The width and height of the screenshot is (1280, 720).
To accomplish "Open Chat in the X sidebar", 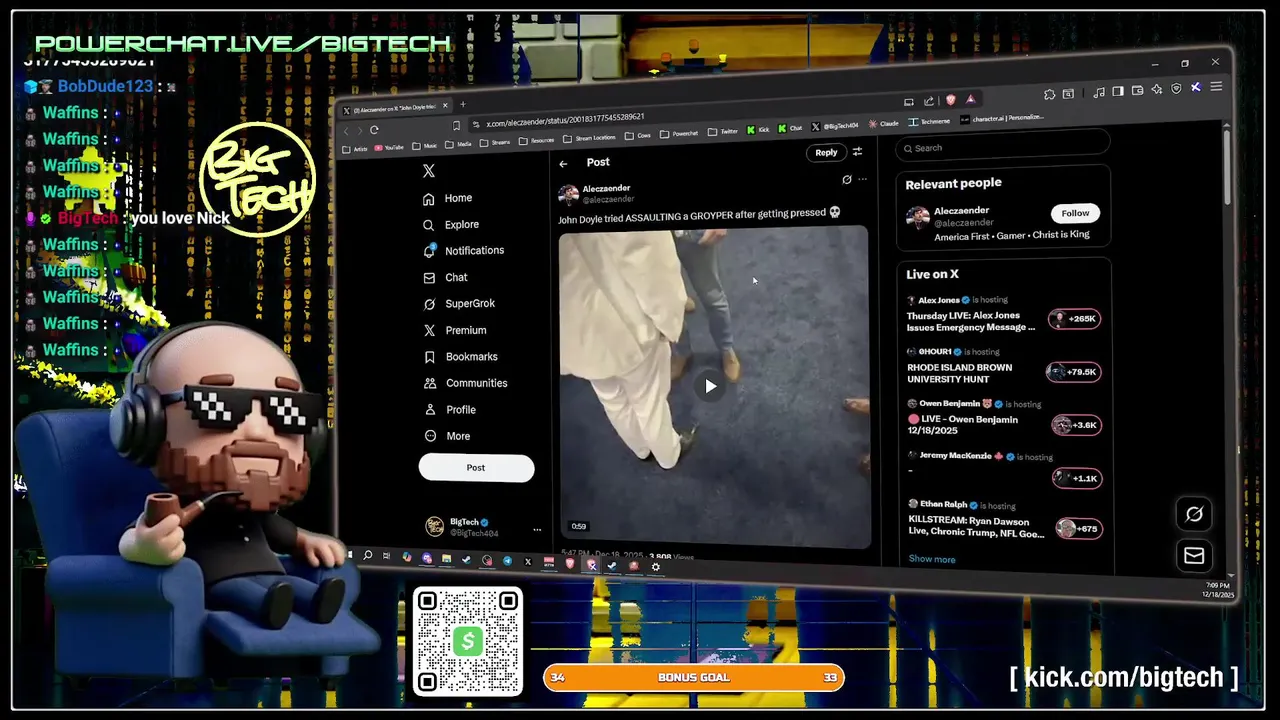I will click(445, 277).
